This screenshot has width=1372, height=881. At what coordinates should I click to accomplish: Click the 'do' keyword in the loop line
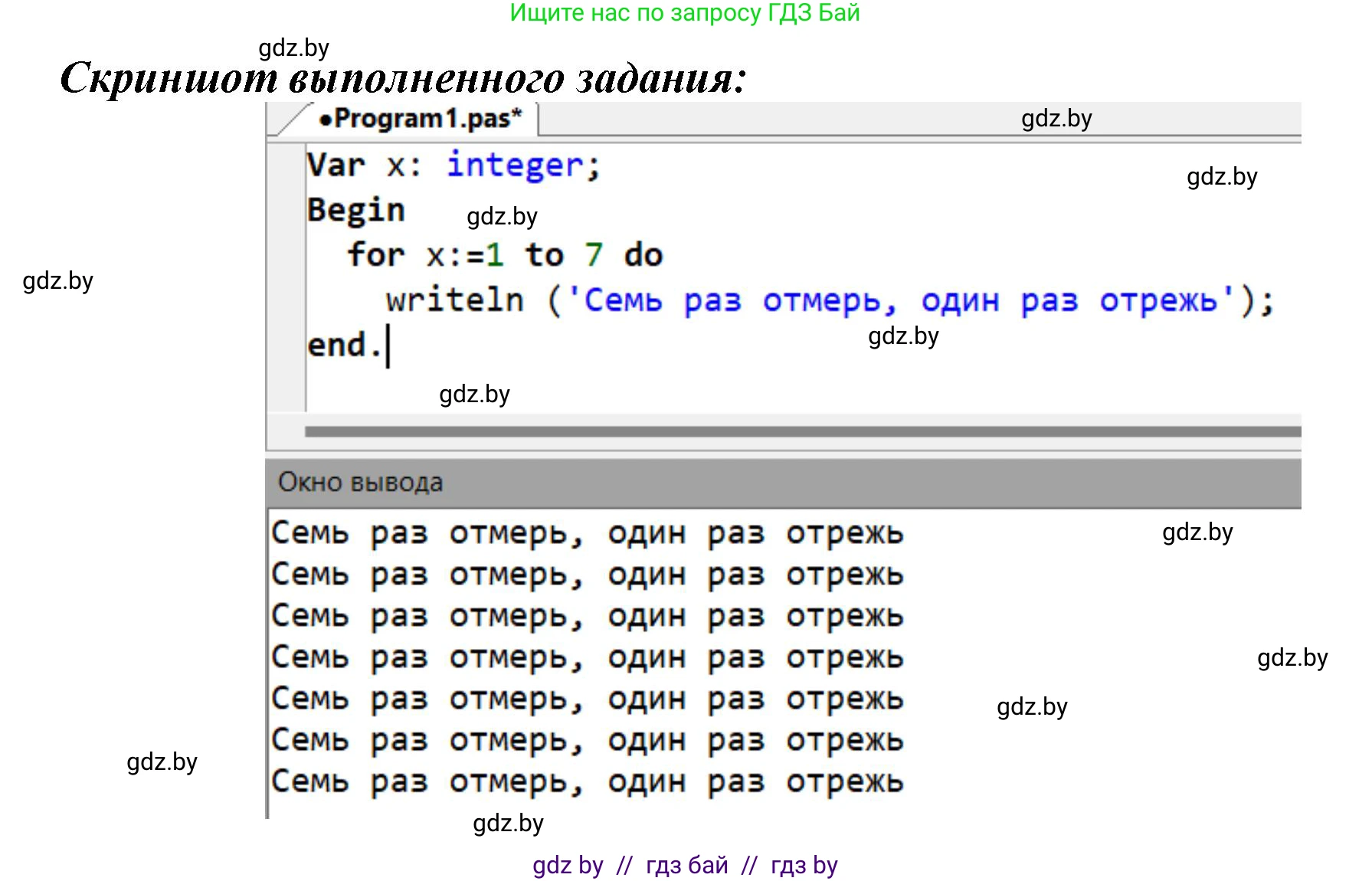coord(643,255)
